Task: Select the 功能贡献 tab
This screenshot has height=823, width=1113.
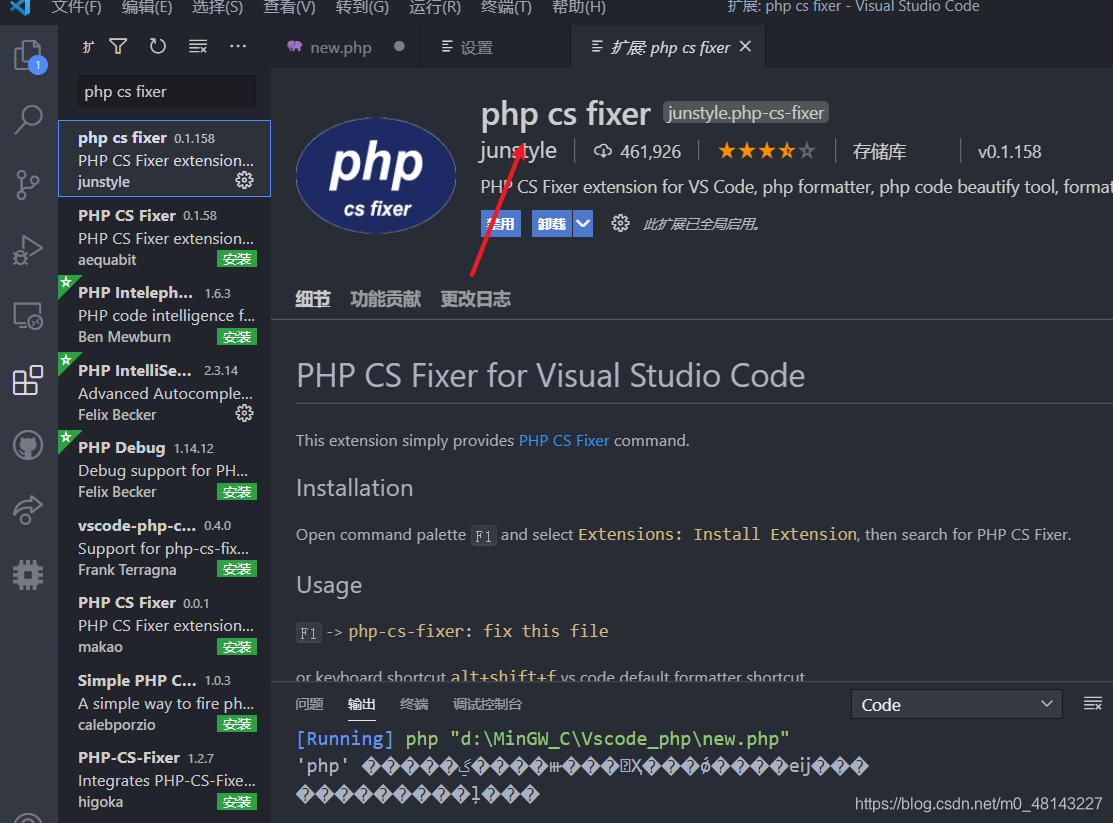Action: [x=385, y=299]
